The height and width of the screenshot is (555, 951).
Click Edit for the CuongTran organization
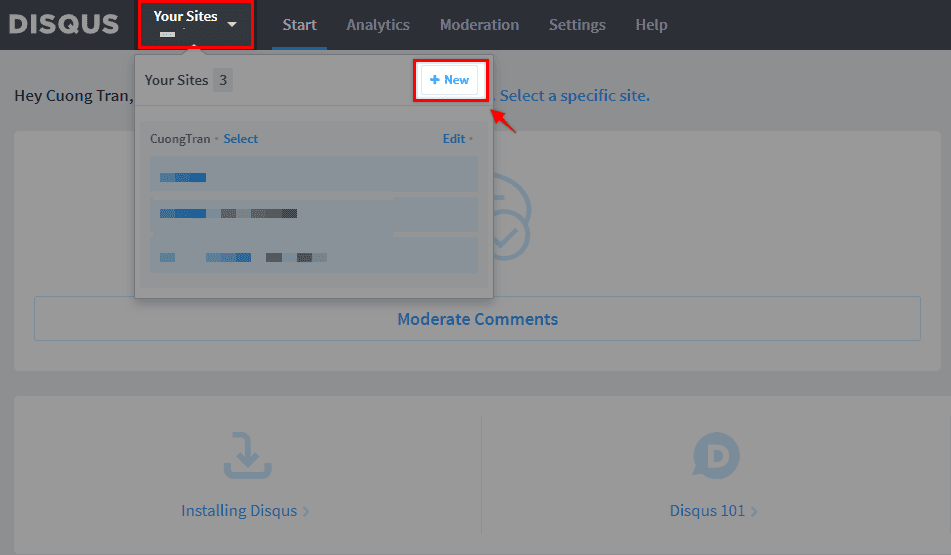tap(454, 139)
